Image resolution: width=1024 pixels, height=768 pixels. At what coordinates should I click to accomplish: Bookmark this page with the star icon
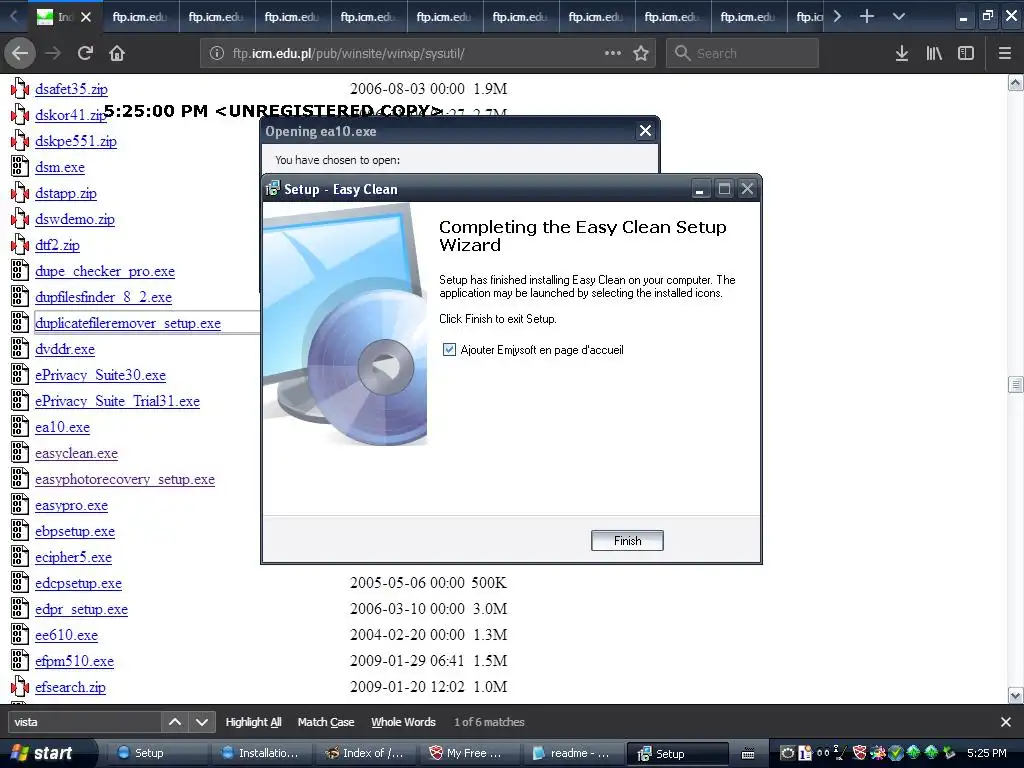coord(641,53)
